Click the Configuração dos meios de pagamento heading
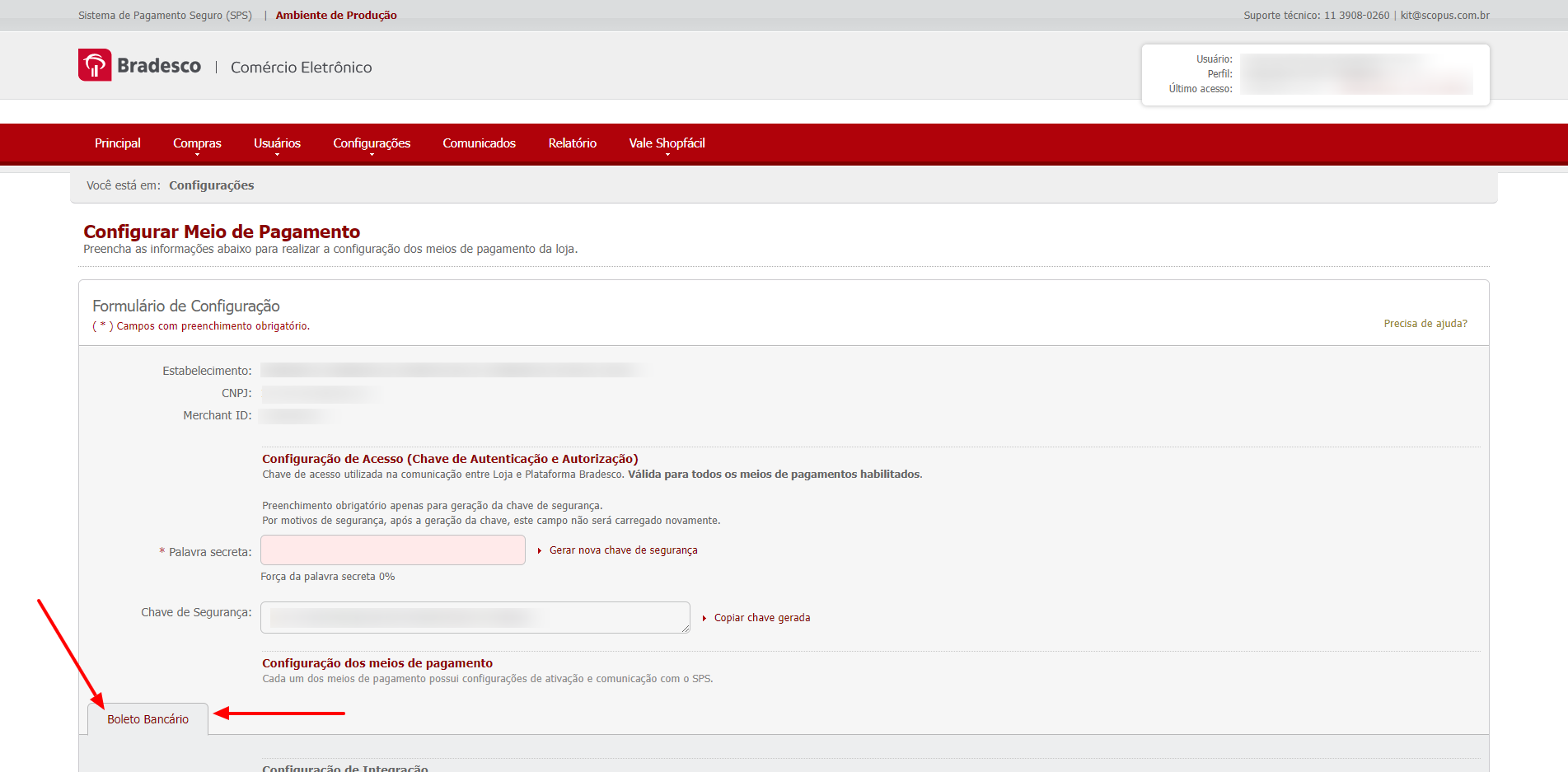 (x=377, y=663)
